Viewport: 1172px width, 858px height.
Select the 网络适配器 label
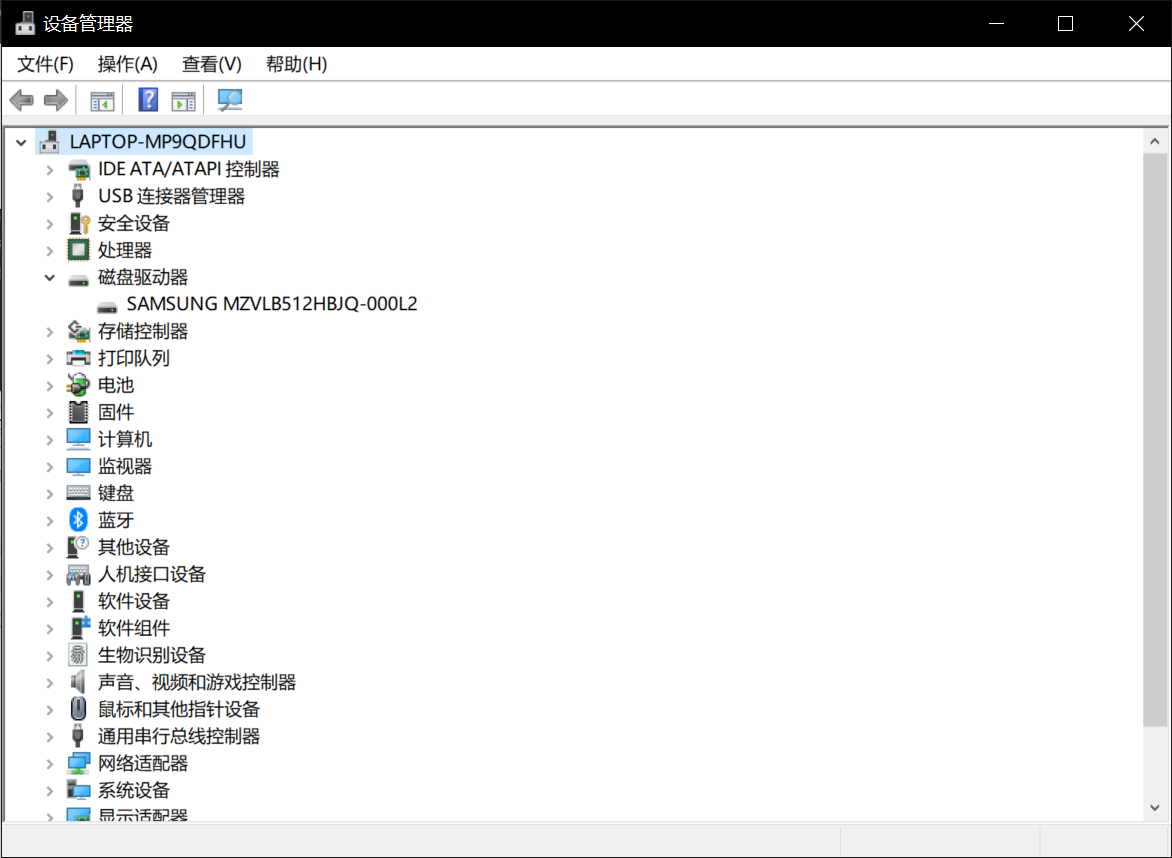pos(143,763)
